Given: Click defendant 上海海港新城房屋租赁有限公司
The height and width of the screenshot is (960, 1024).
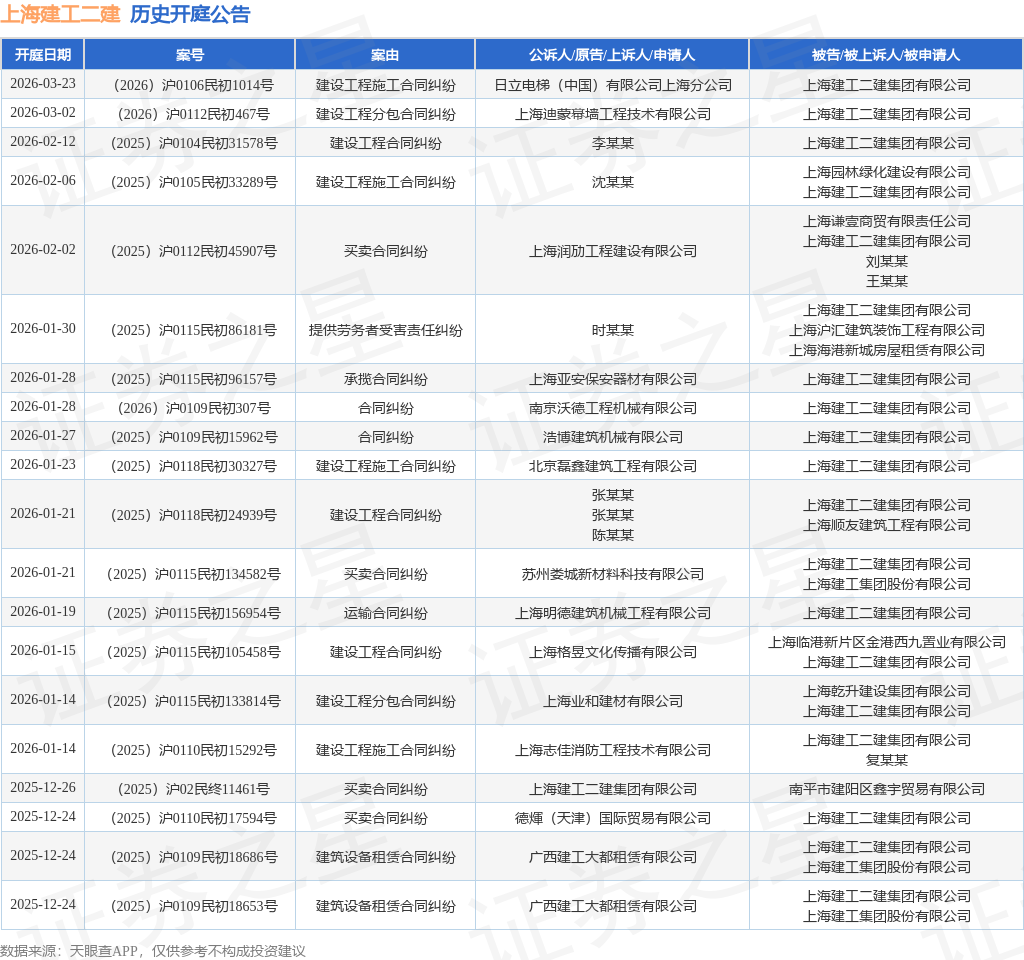Looking at the screenshot, I should pos(886,350).
